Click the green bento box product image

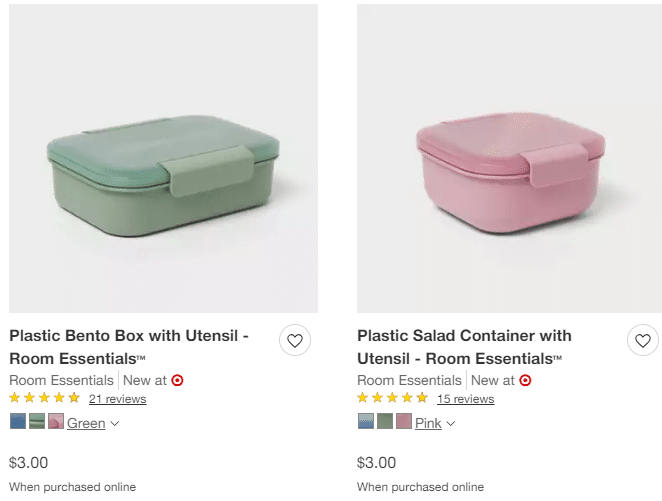coord(163,158)
